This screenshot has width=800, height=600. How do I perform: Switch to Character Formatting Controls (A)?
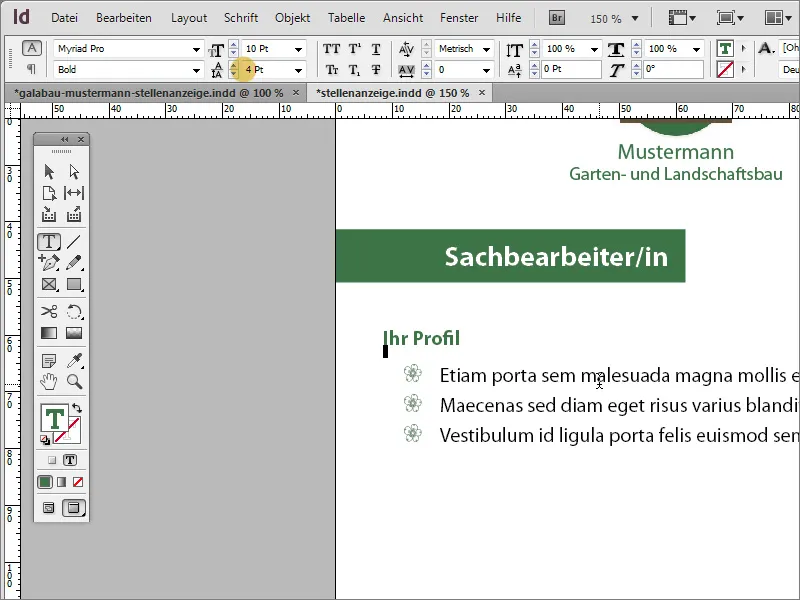coord(32,48)
